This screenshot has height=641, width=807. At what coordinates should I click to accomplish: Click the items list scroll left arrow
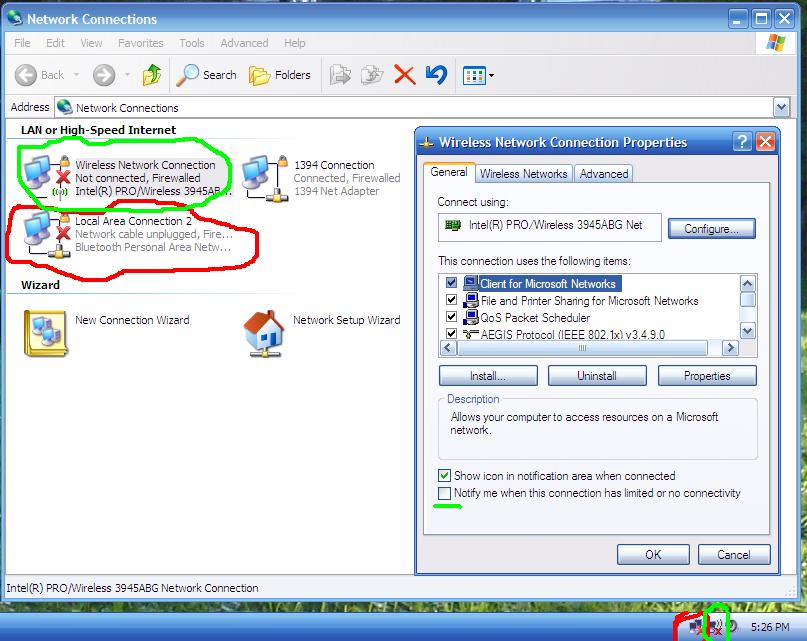pyautogui.click(x=448, y=348)
